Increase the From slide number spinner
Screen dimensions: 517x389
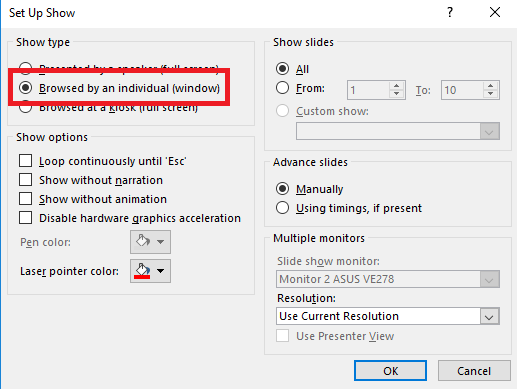[x=396, y=86]
